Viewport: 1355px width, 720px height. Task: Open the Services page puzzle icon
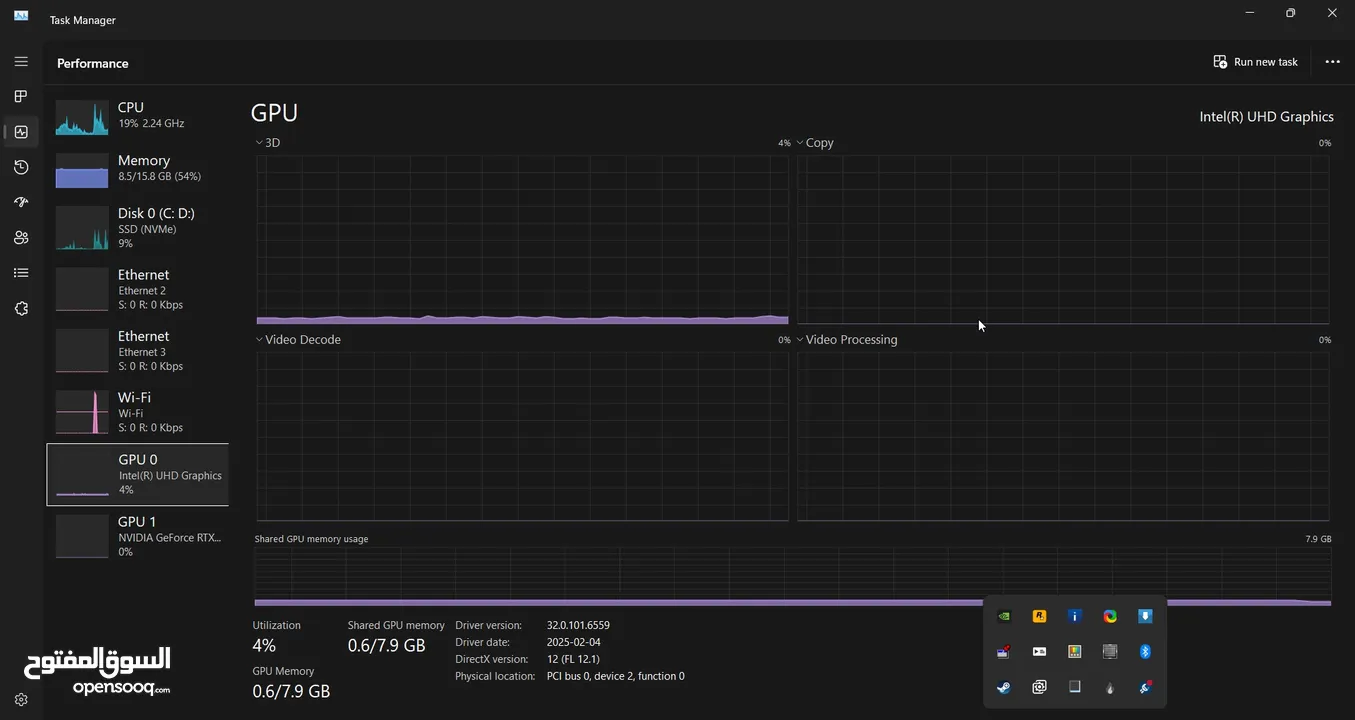(21, 308)
